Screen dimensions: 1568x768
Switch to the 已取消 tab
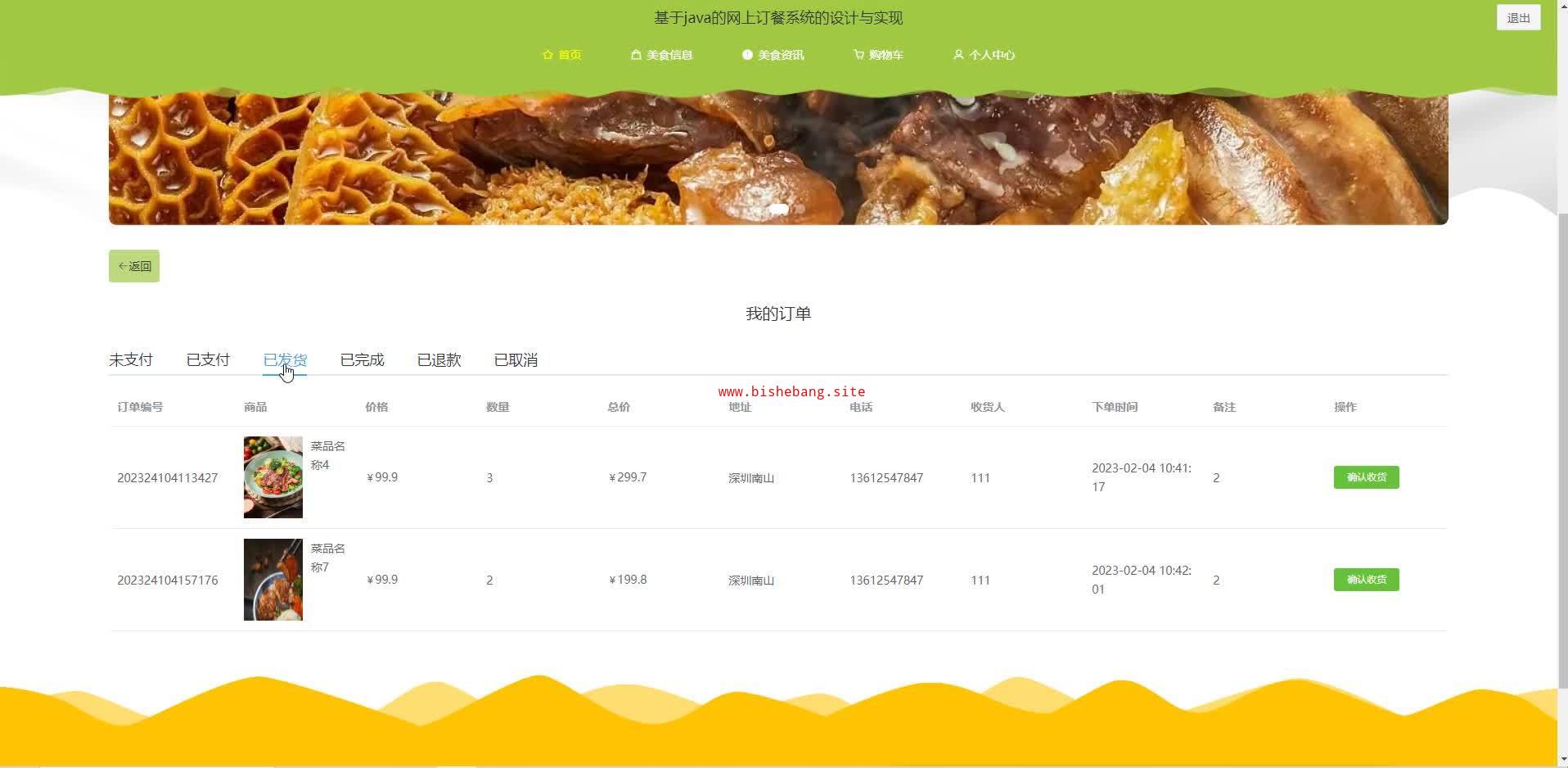pos(516,360)
